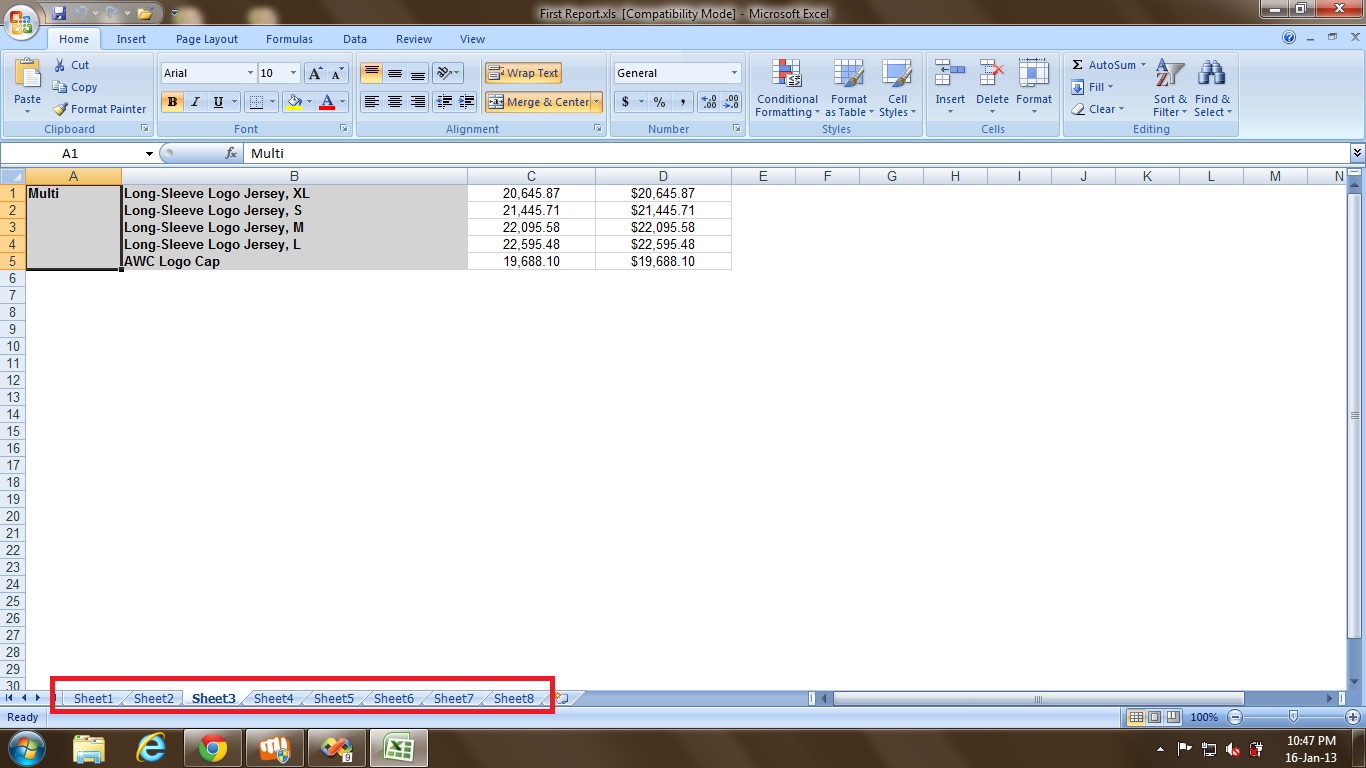1366x768 pixels.
Task: Open the Name Box dropdown arrow
Action: tap(149, 154)
